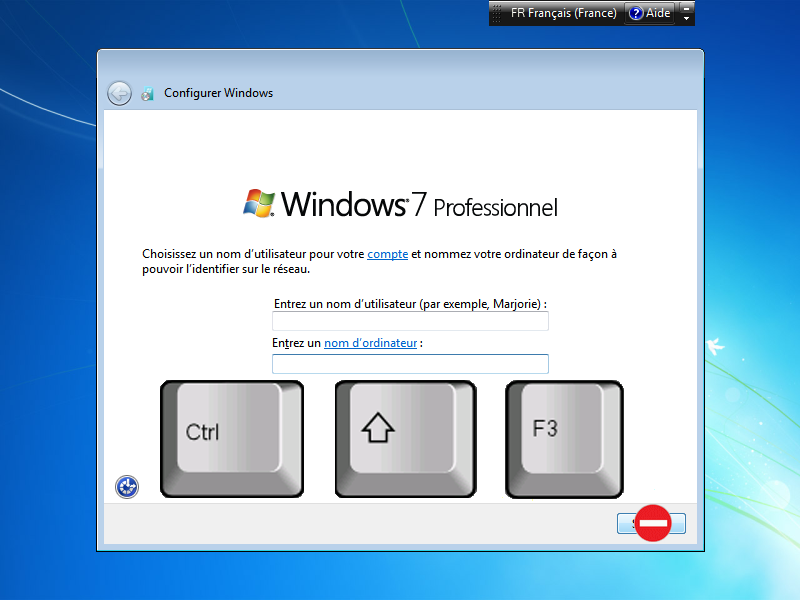Minimize the language bar

coord(686,8)
